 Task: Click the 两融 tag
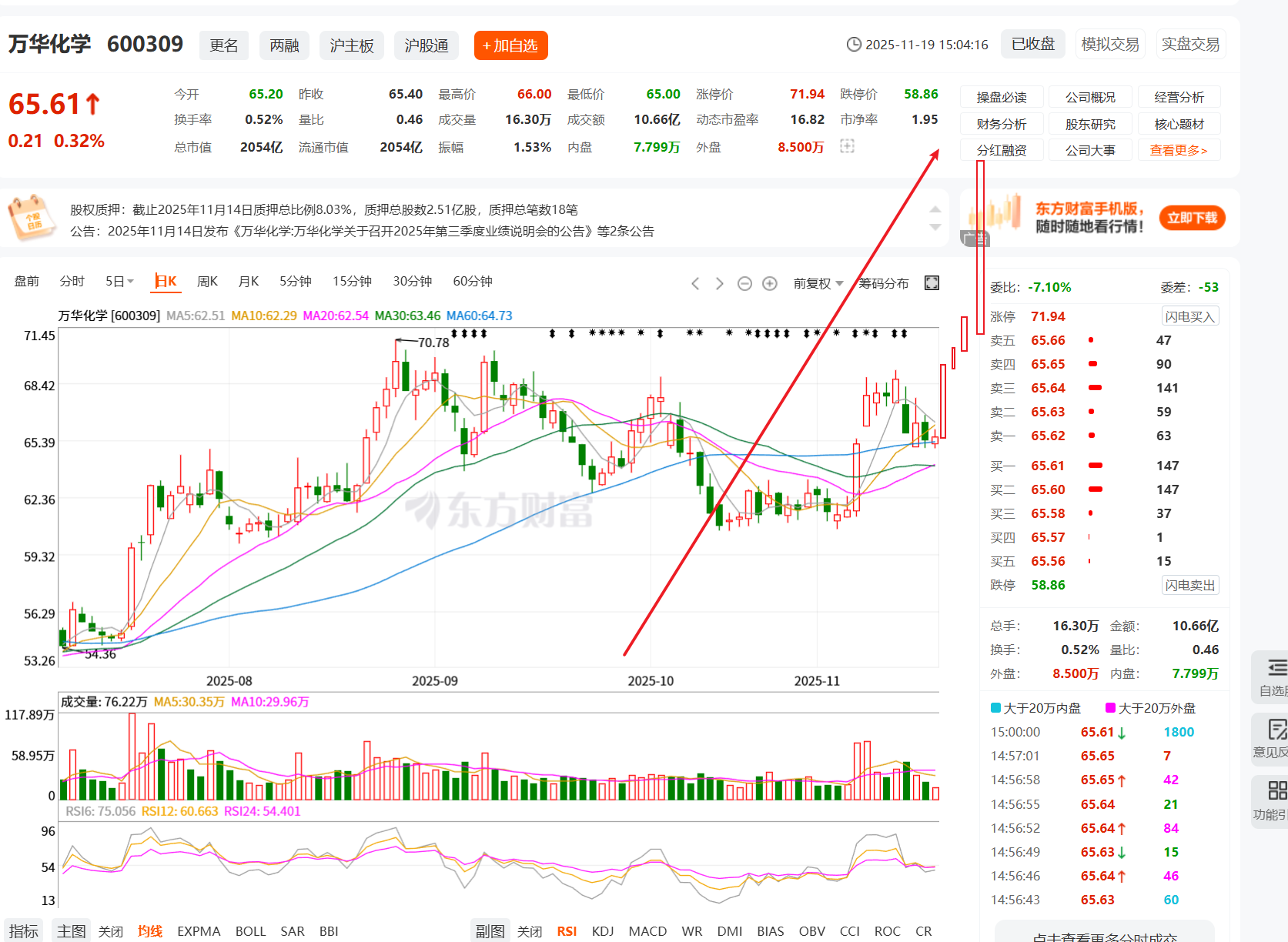pos(284,45)
